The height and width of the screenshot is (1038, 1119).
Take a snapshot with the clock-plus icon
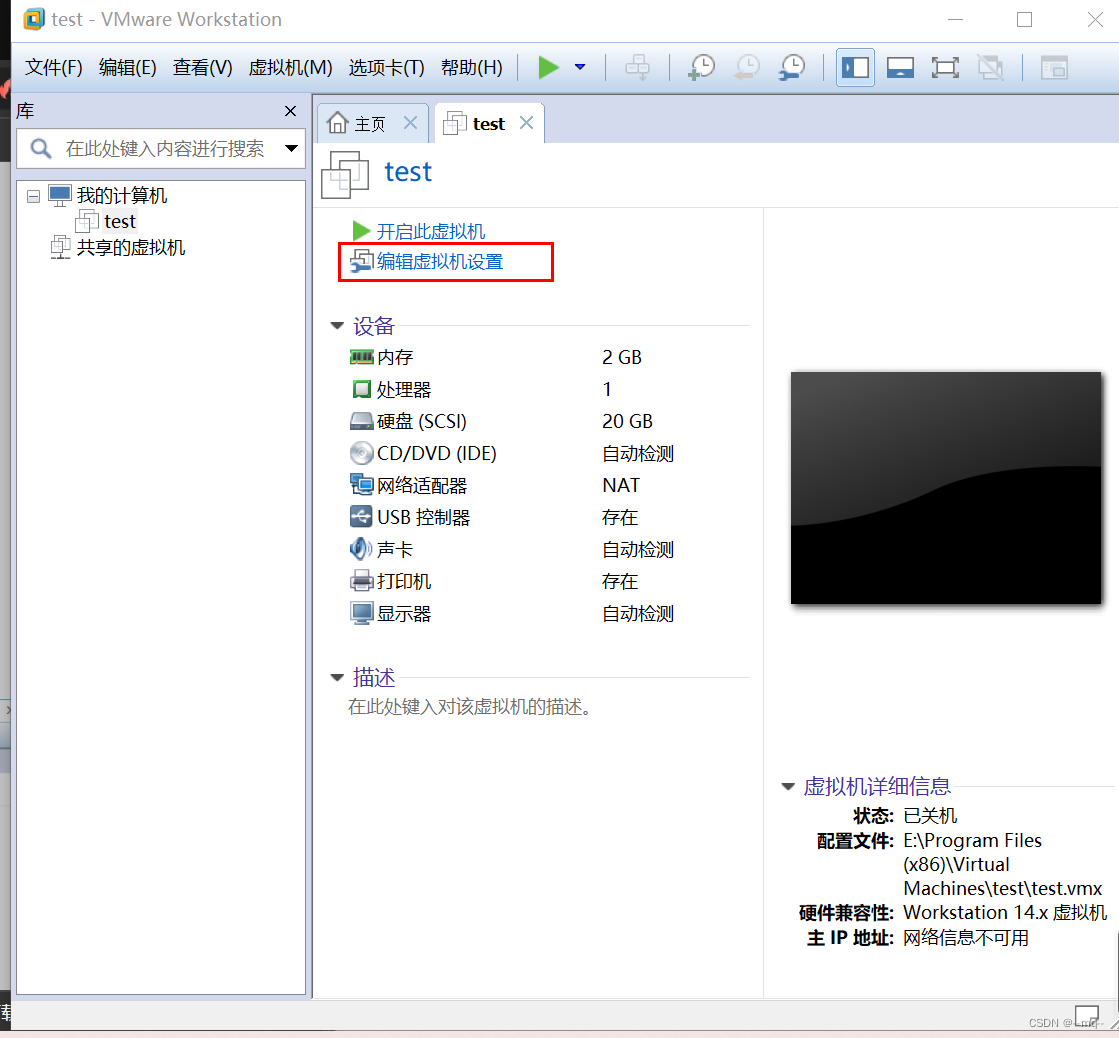click(x=702, y=68)
